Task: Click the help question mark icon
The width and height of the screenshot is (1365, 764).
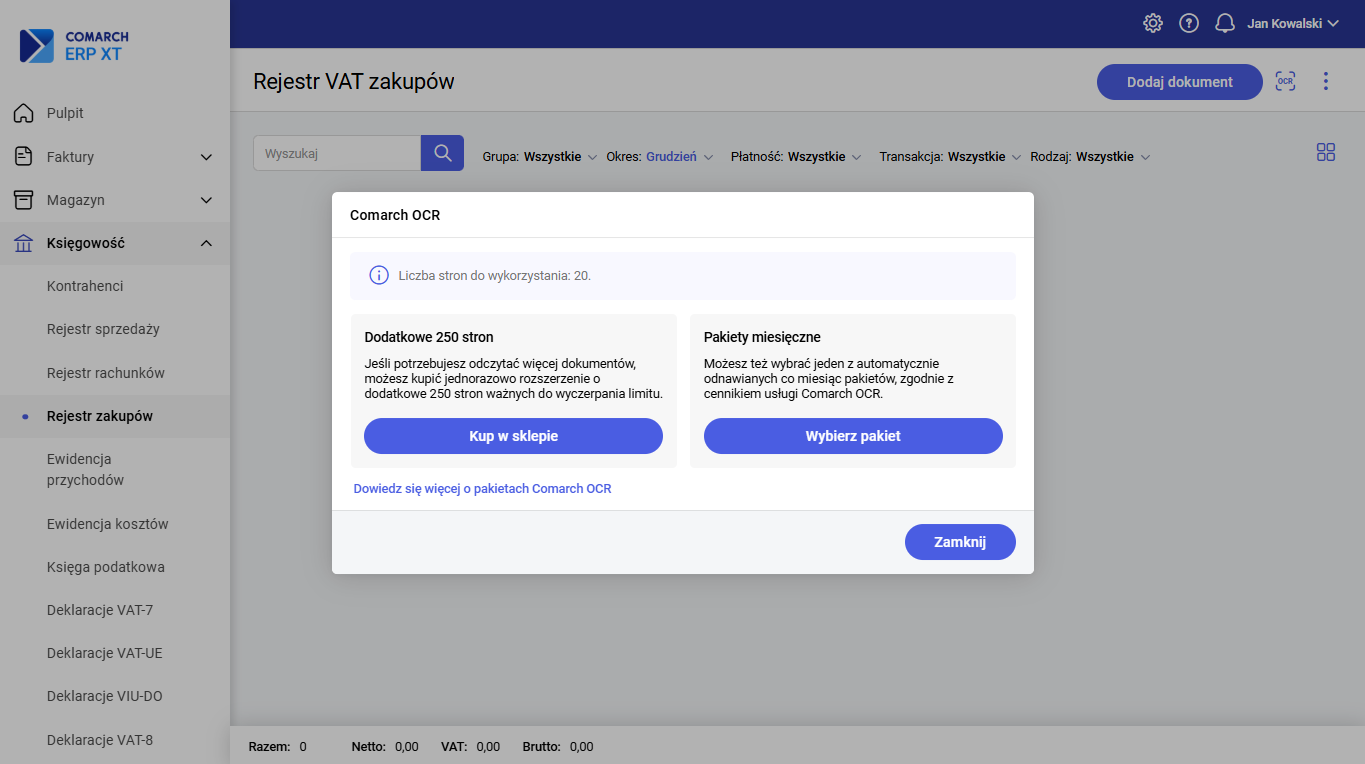Action: [1189, 23]
